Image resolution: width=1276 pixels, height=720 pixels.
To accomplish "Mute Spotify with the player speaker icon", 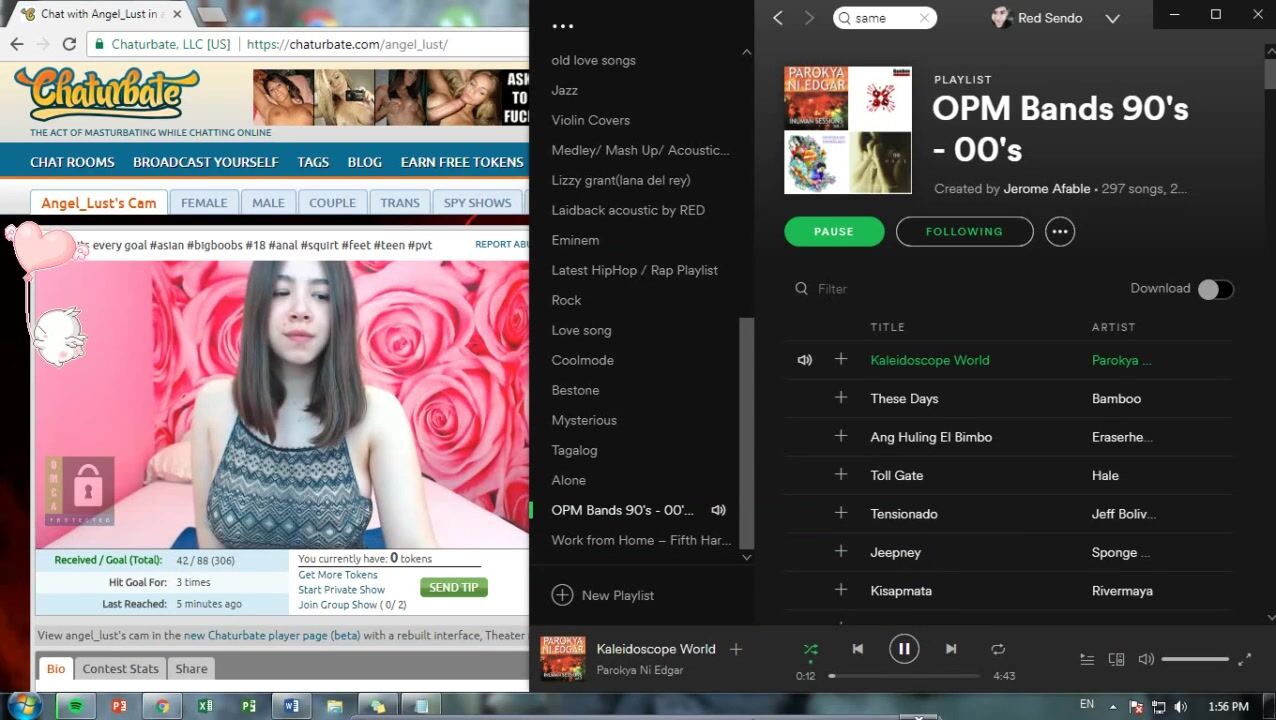I will click(1146, 659).
